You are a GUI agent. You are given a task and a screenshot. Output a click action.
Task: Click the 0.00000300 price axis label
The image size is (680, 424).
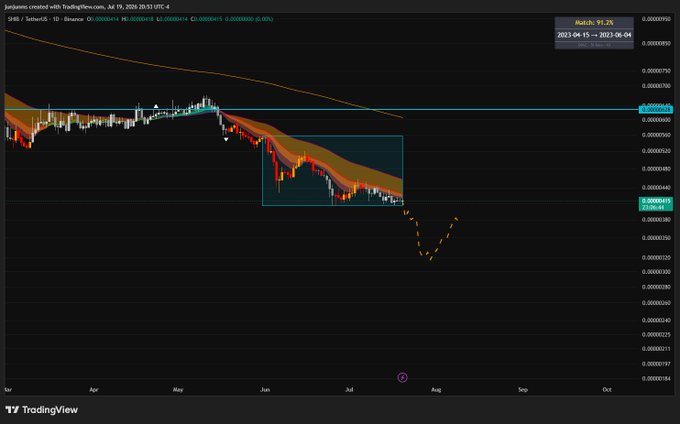pyautogui.click(x=656, y=272)
